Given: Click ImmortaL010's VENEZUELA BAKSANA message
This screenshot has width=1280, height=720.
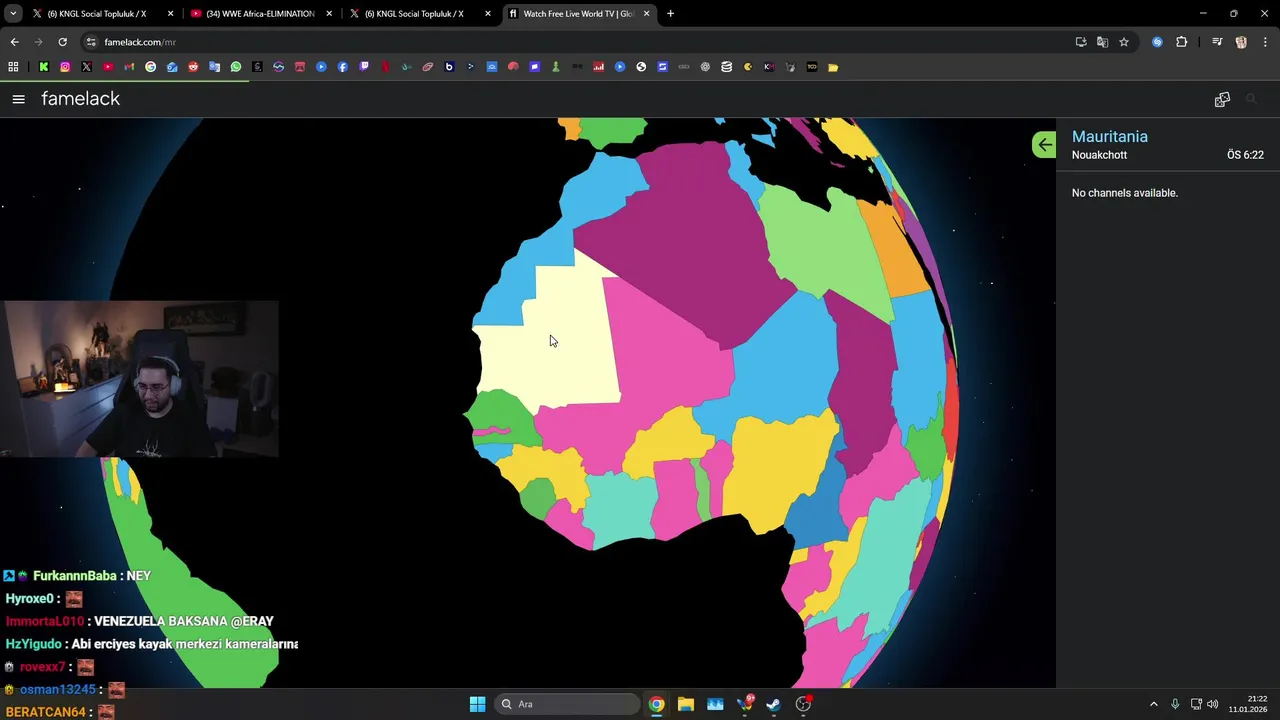Looking at the screenshot, I should (x=140, y=621).
